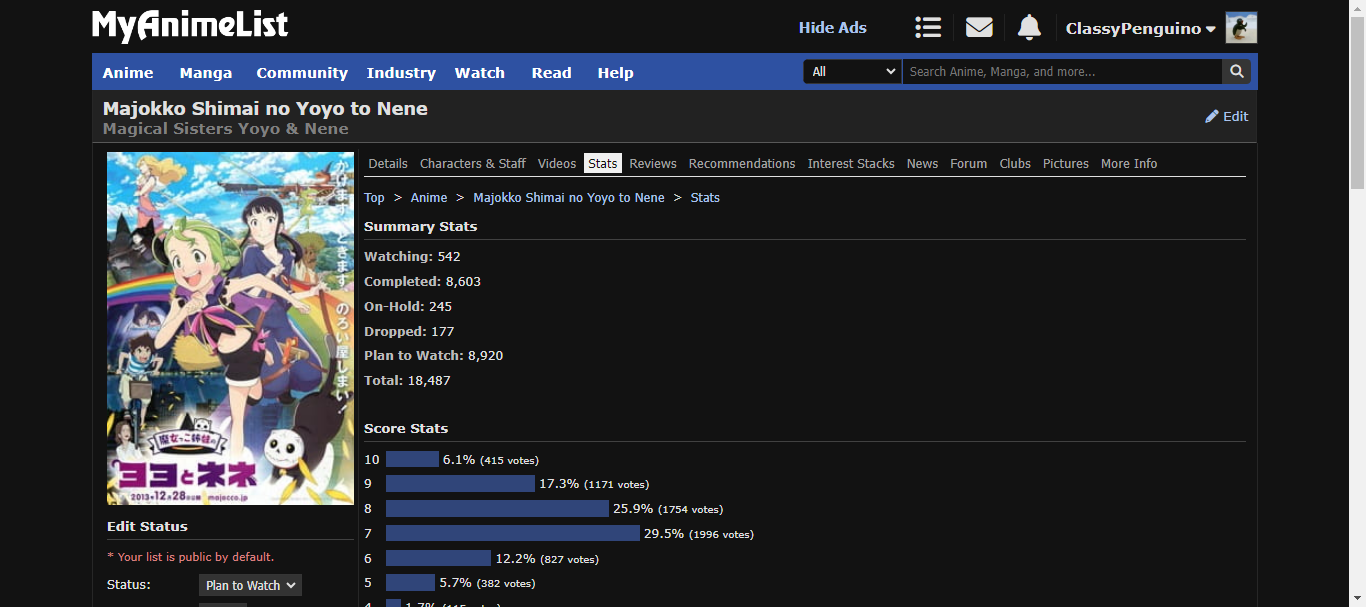
Task: Click the '(1754 votes)' label
Action: click(x=690, y=510)
